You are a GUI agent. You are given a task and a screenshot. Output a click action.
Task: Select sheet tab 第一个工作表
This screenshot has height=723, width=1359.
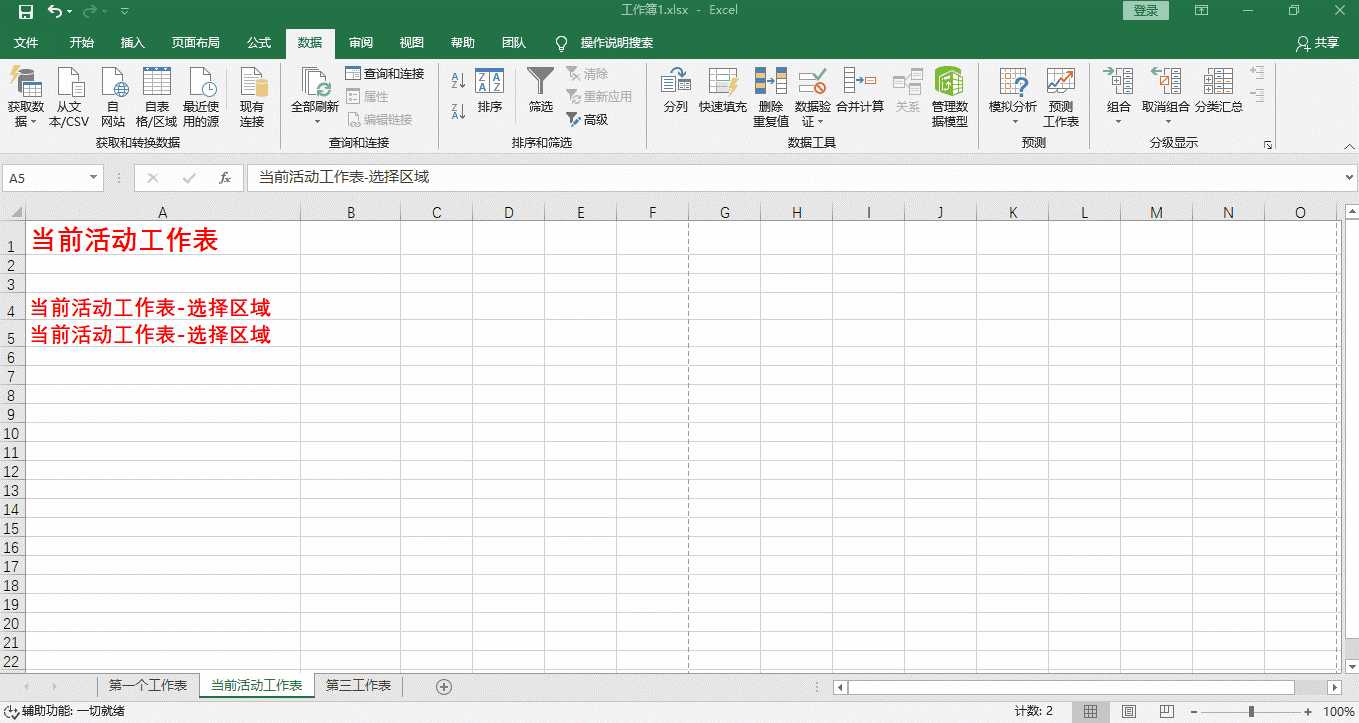[148, 686]
